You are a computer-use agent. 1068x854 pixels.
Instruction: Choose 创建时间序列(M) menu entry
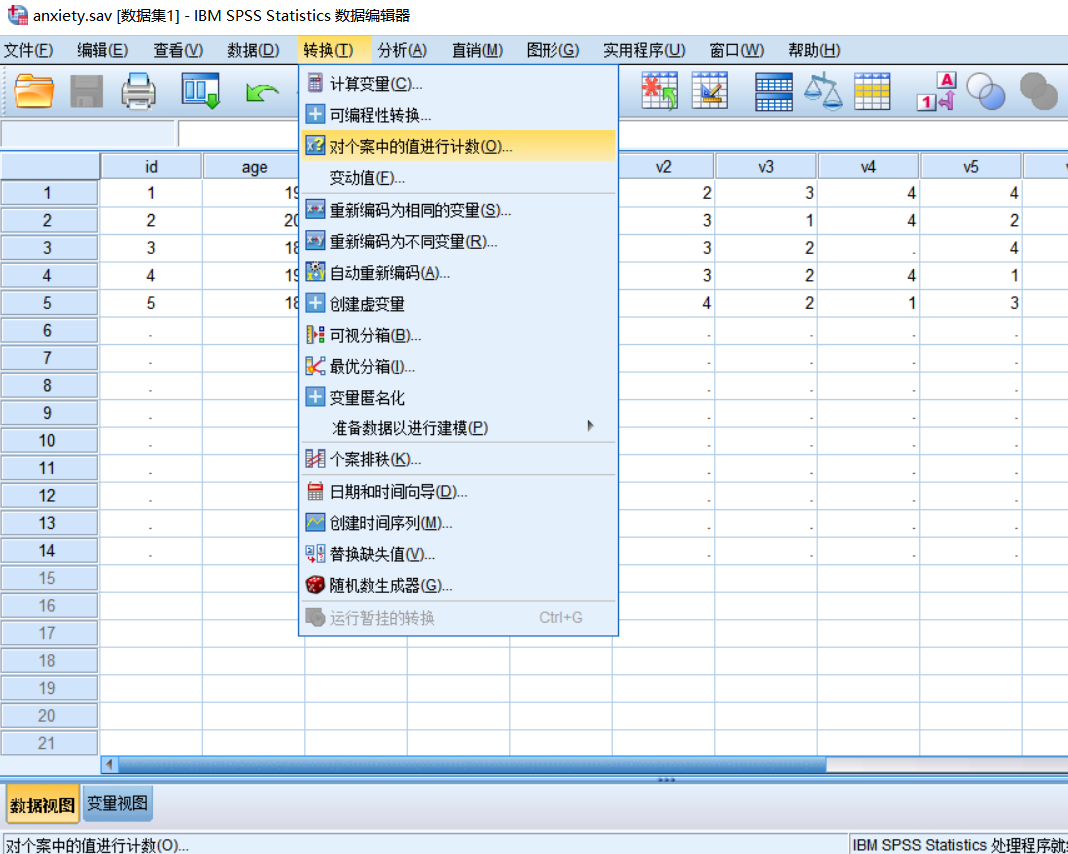click(458, 523)
